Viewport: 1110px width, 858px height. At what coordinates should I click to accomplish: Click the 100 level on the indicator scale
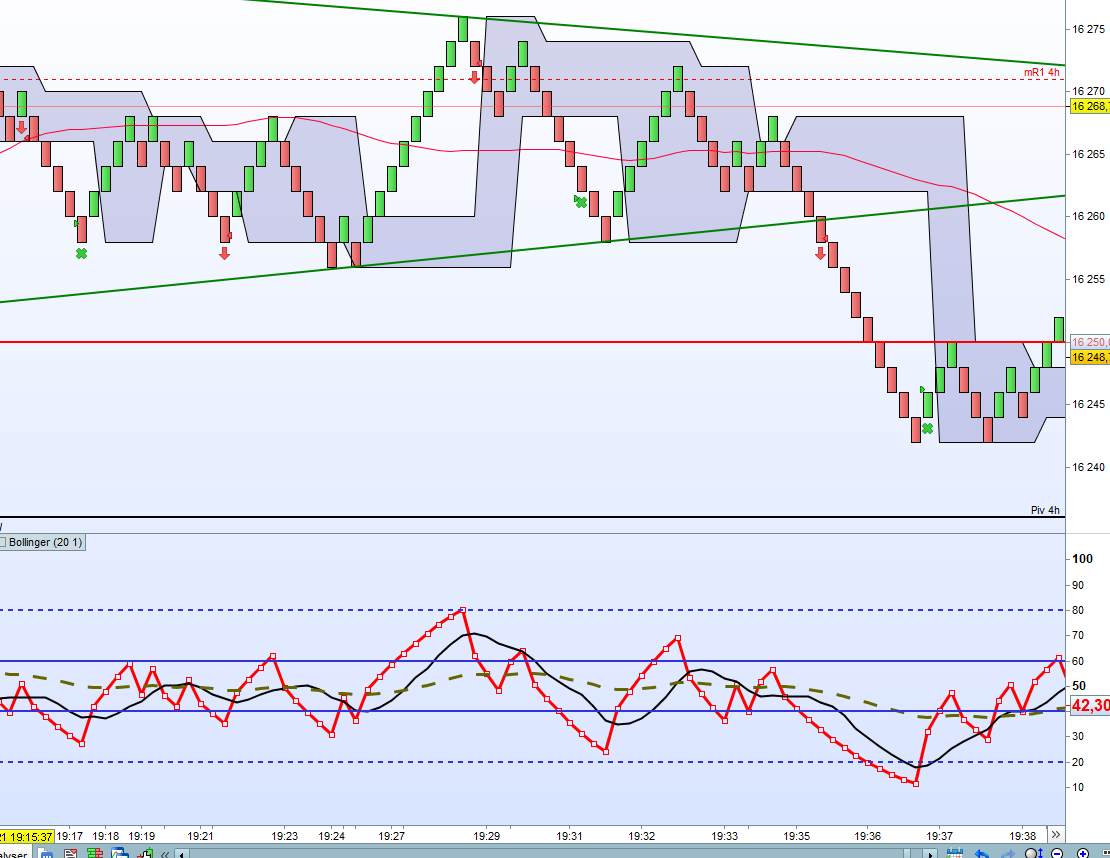[1082, 559]
